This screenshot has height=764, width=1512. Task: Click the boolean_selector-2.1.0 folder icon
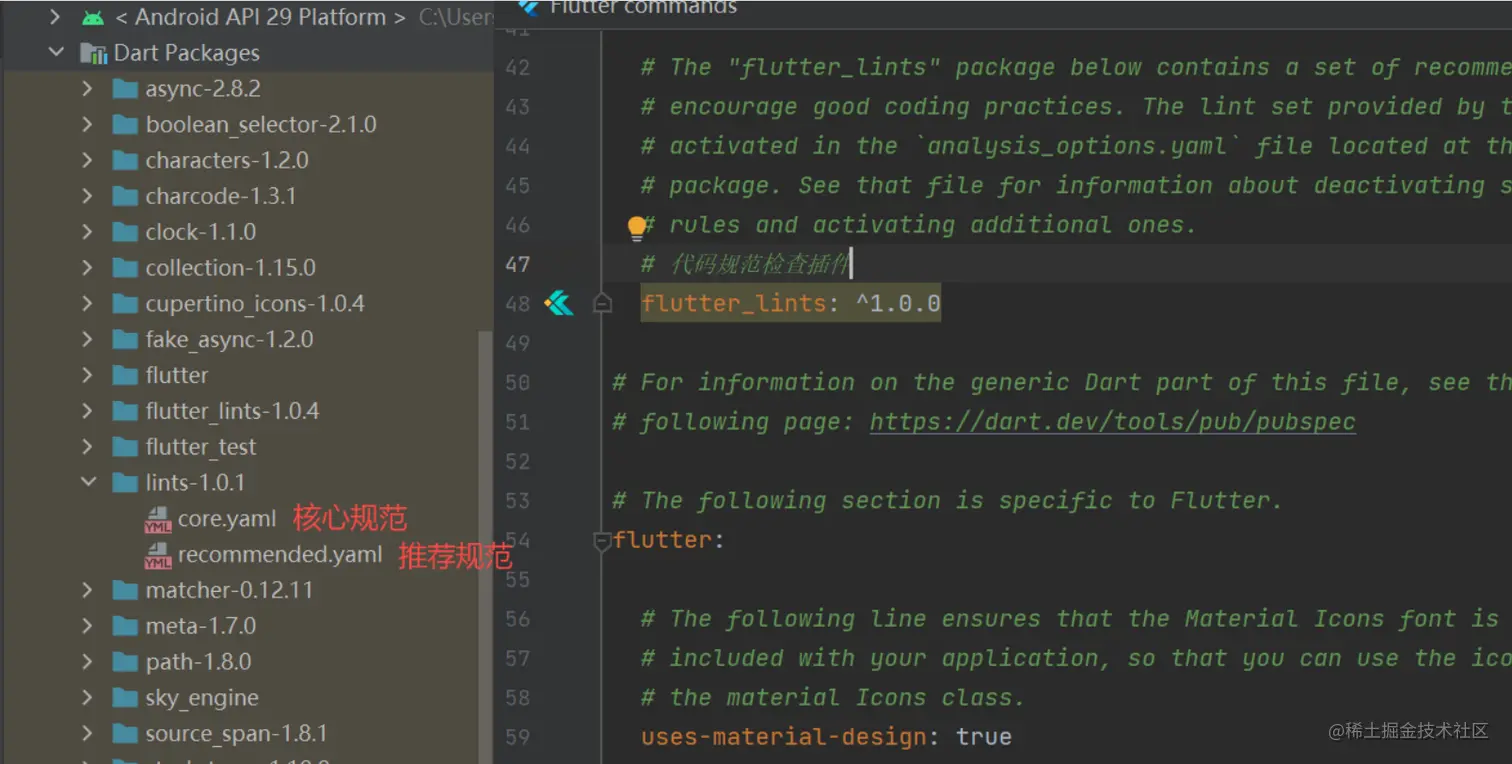pyautogui.click(x=125, y=125)
